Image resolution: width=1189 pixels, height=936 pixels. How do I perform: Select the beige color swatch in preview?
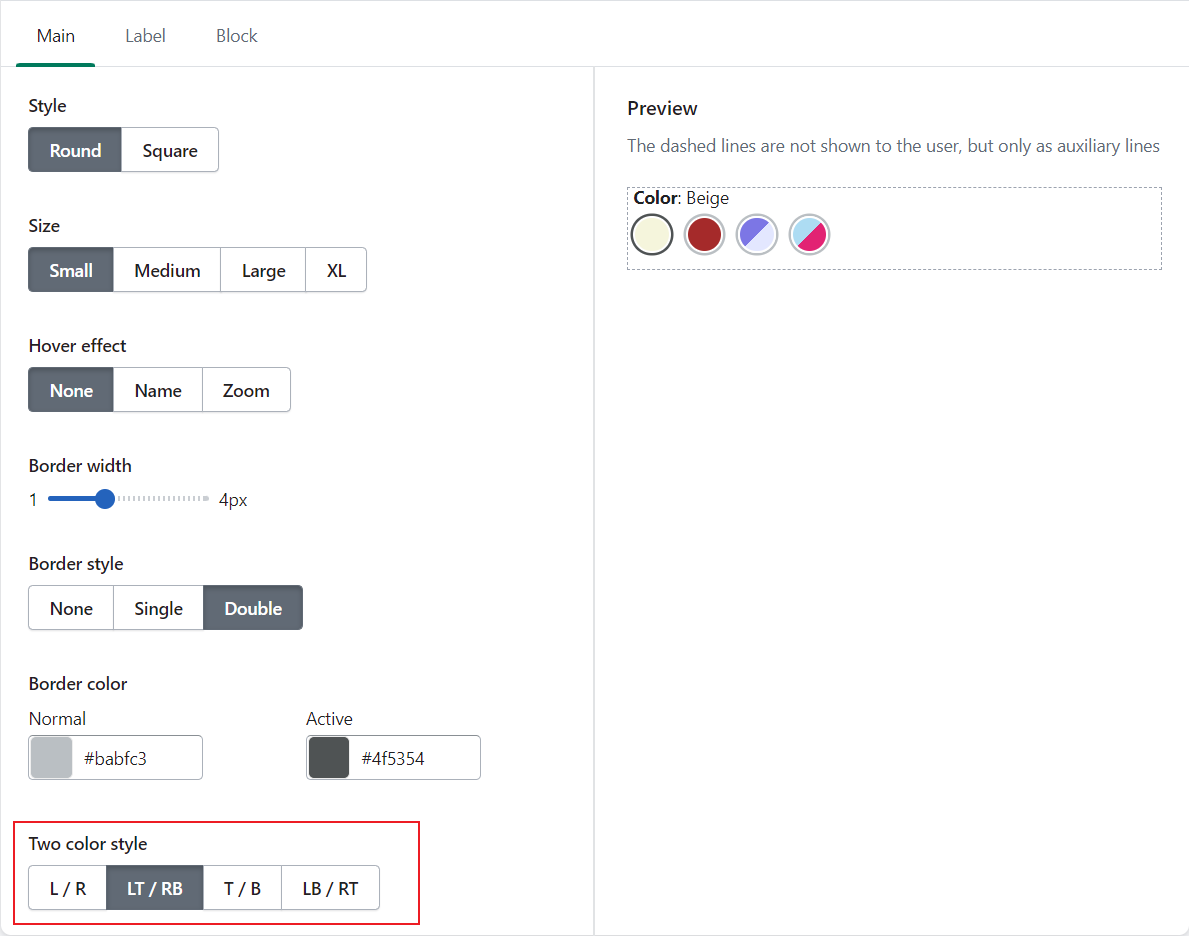tap(652, 235)
